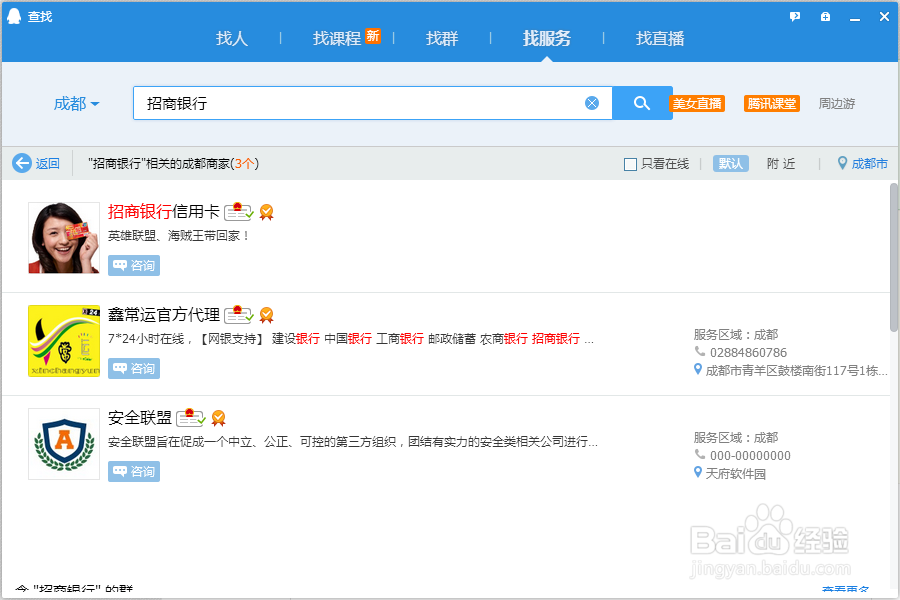Open the 招商银行信用卡 merchant title
Image resolution: width=900 pixels, height=600 pixels.
click(x=164, y=212)
